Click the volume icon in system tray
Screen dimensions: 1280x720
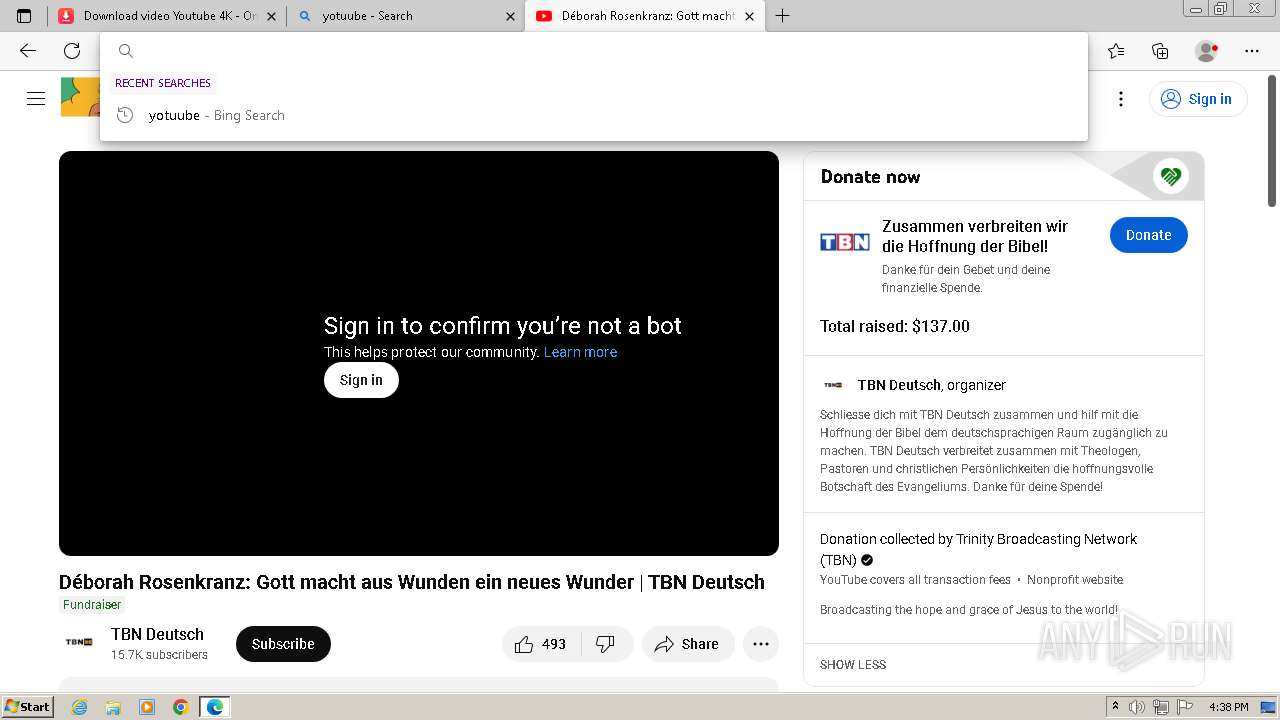click(x=1137, y=707)
